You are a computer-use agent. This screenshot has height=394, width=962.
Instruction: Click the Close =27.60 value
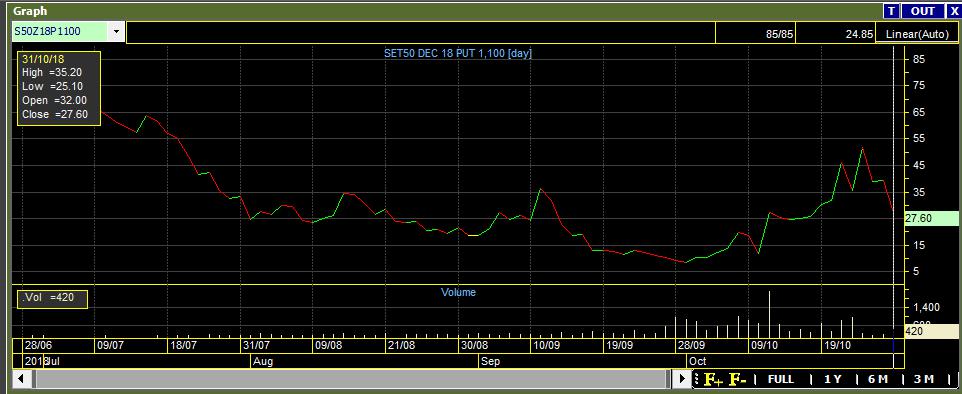click(55, 115)
